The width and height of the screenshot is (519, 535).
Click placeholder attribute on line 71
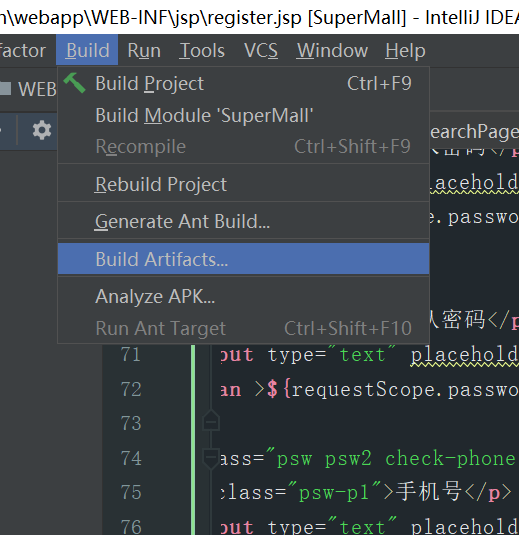464,356
